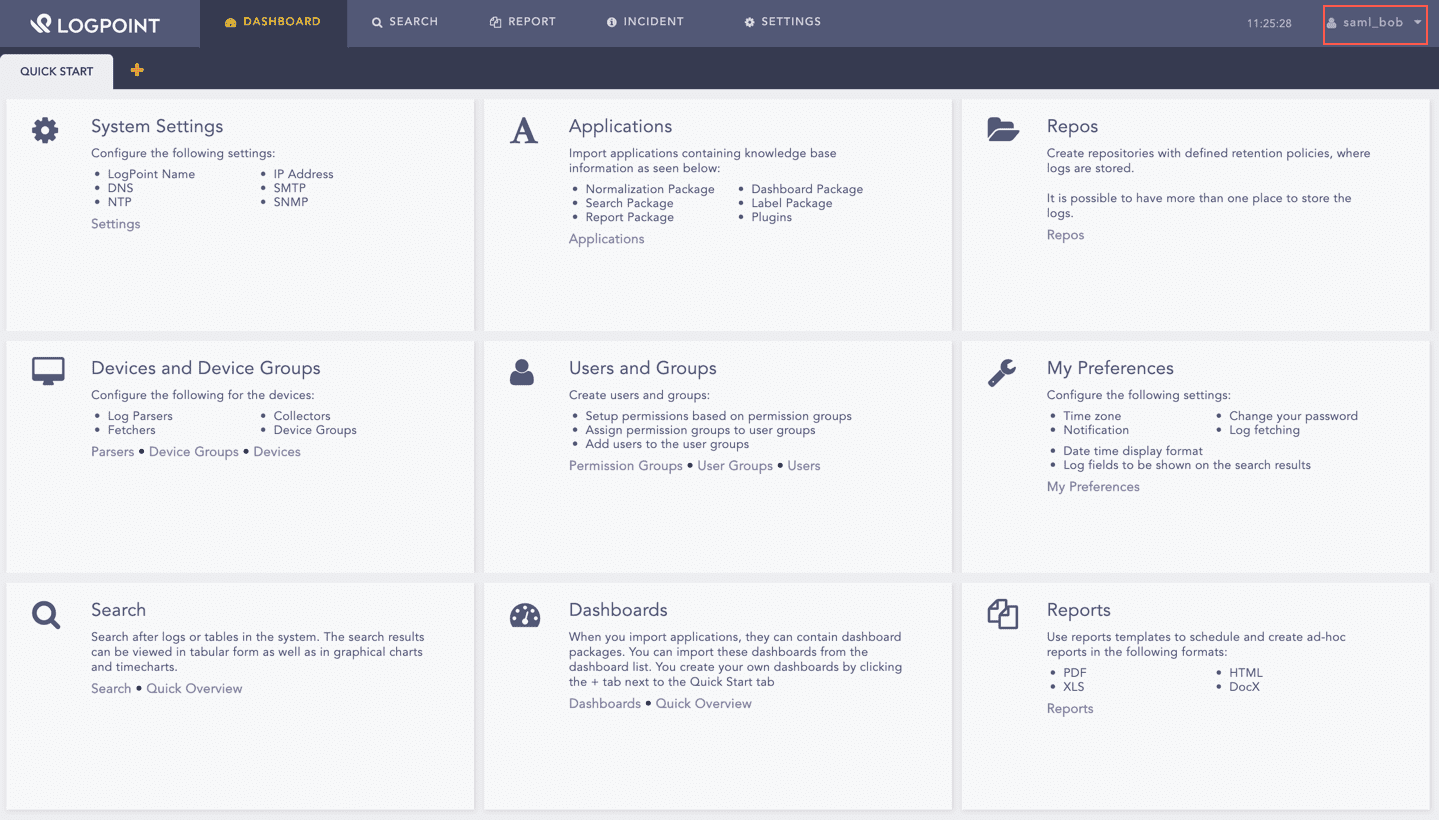Click the Search magnifying glass card icon
This screenshot has width=1439, height=820.
[46, 614]
